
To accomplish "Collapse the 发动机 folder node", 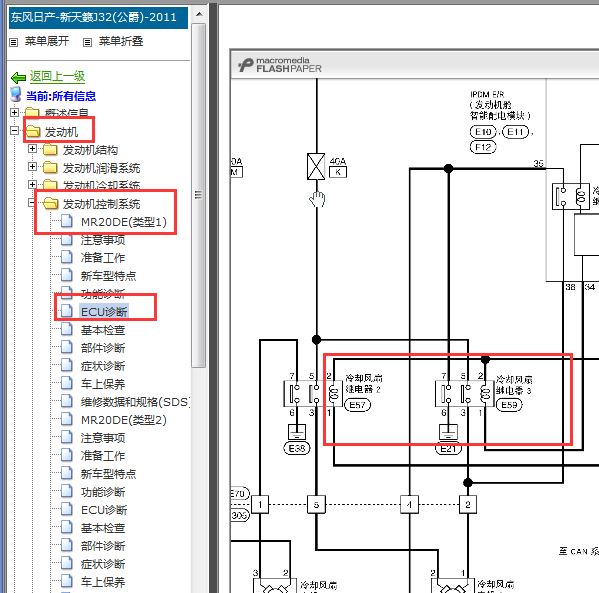I will click(x=14, y=131).
